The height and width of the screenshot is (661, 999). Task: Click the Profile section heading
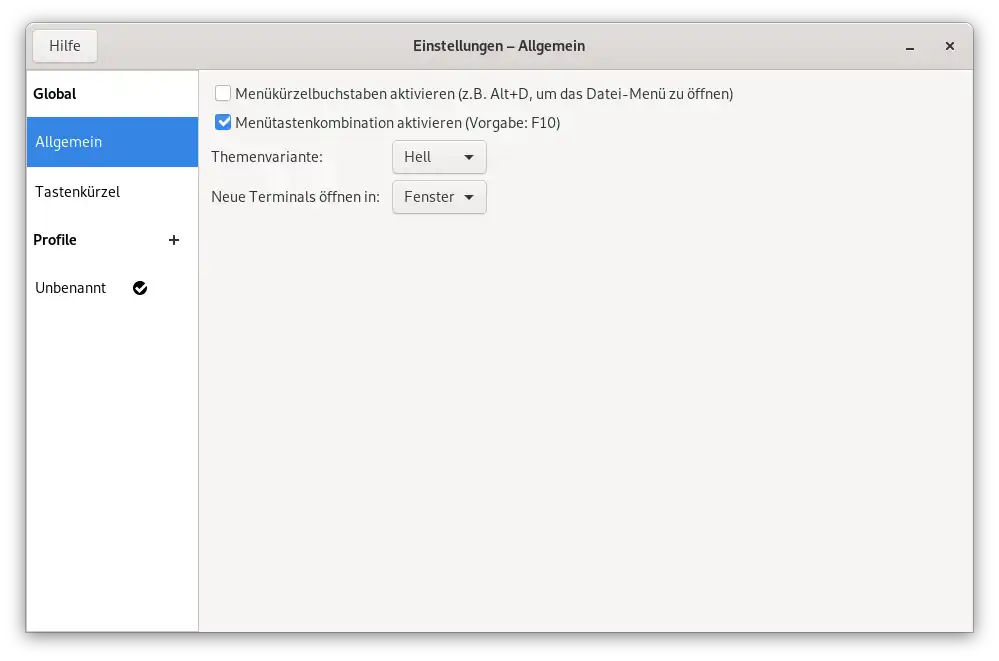coord(55,240)
